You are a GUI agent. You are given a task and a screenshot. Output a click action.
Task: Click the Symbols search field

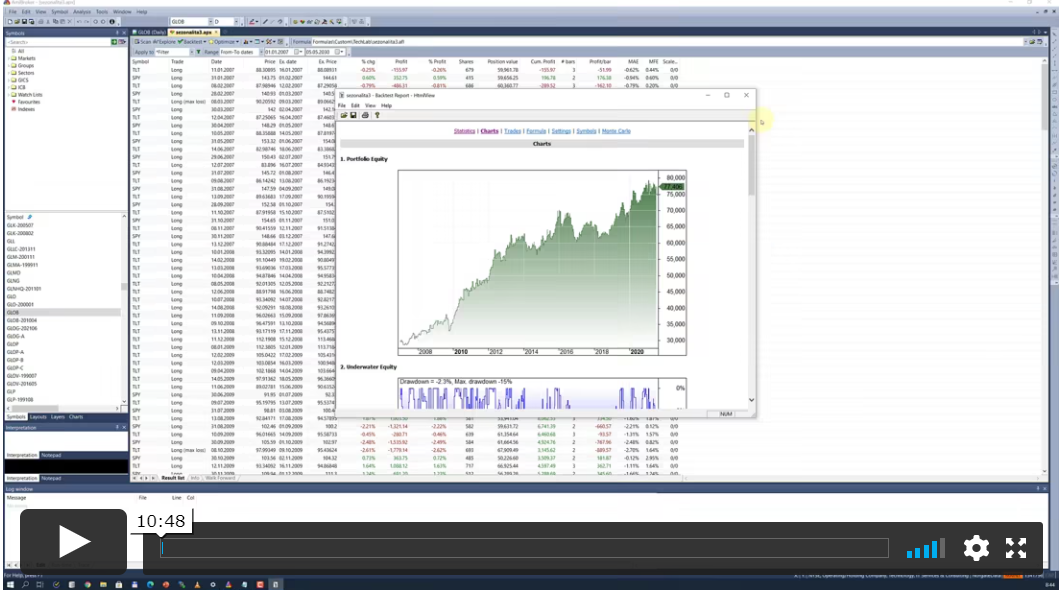click(58, 42)
